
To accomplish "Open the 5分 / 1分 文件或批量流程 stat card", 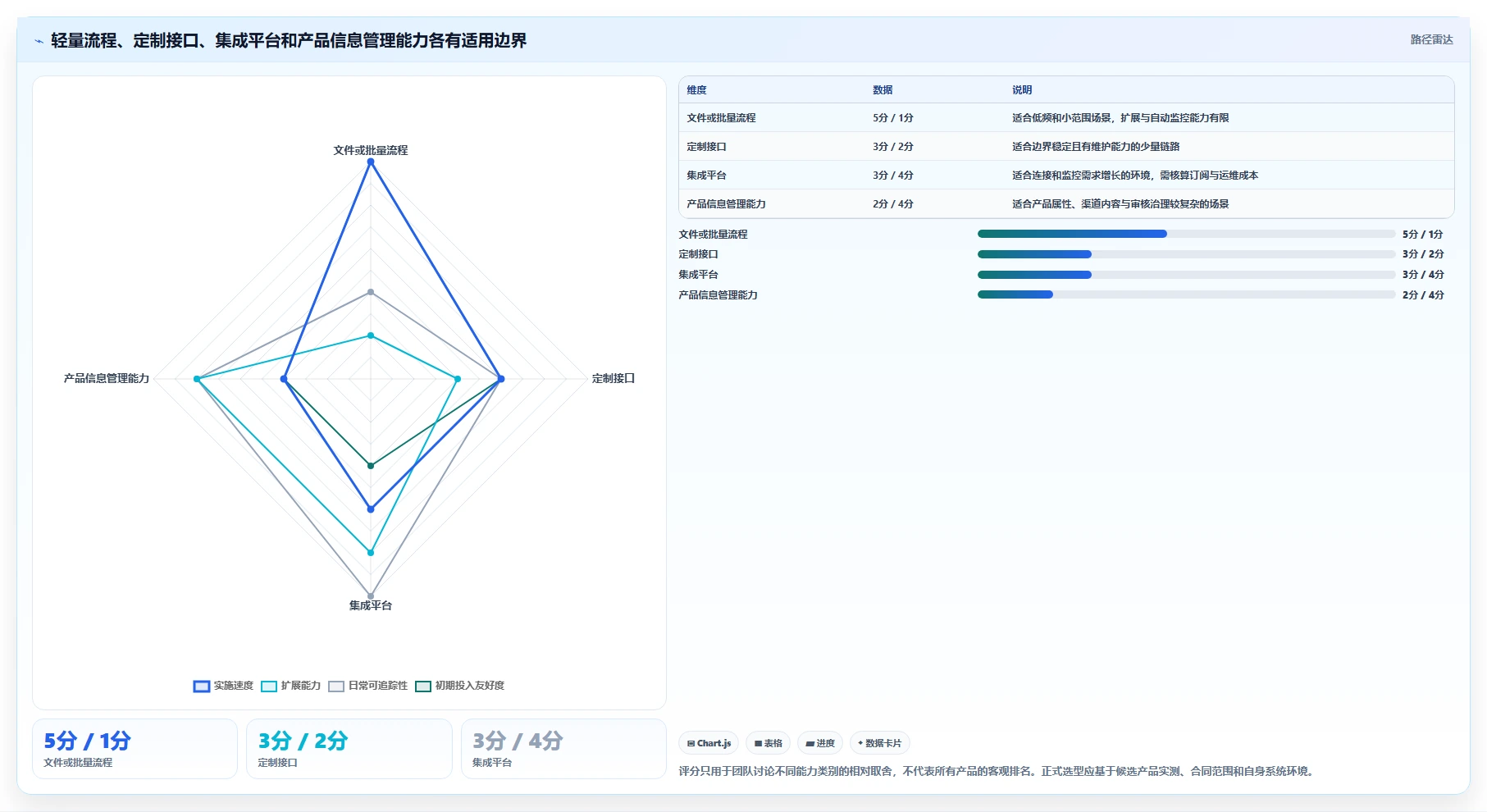I will [x=135, y=749].
